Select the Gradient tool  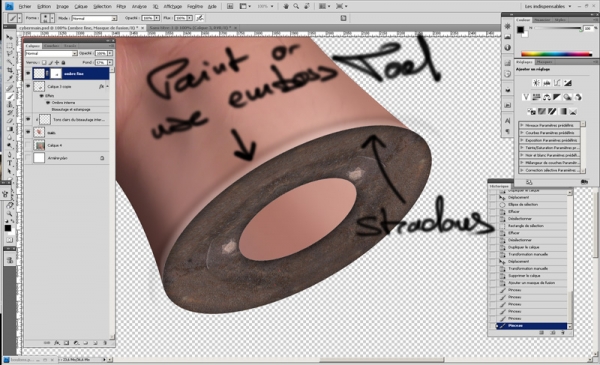(10, 129)
